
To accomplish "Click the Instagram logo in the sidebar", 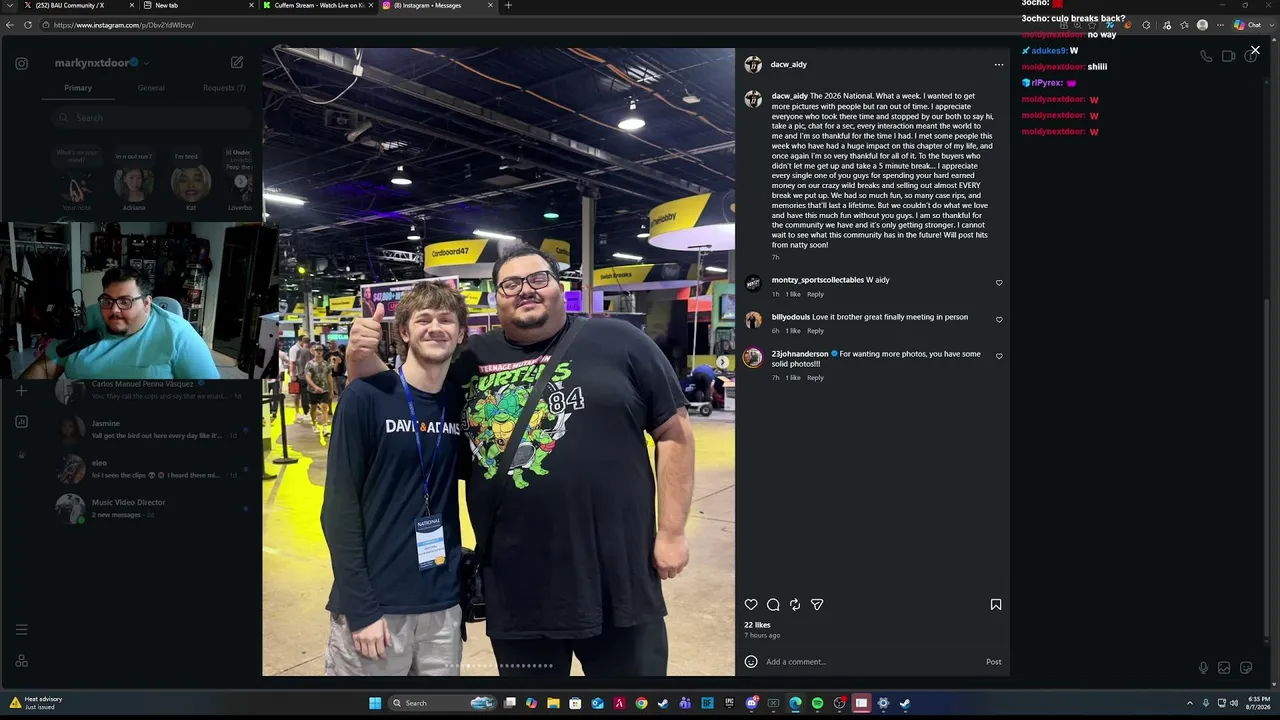I will pos(21,63).
